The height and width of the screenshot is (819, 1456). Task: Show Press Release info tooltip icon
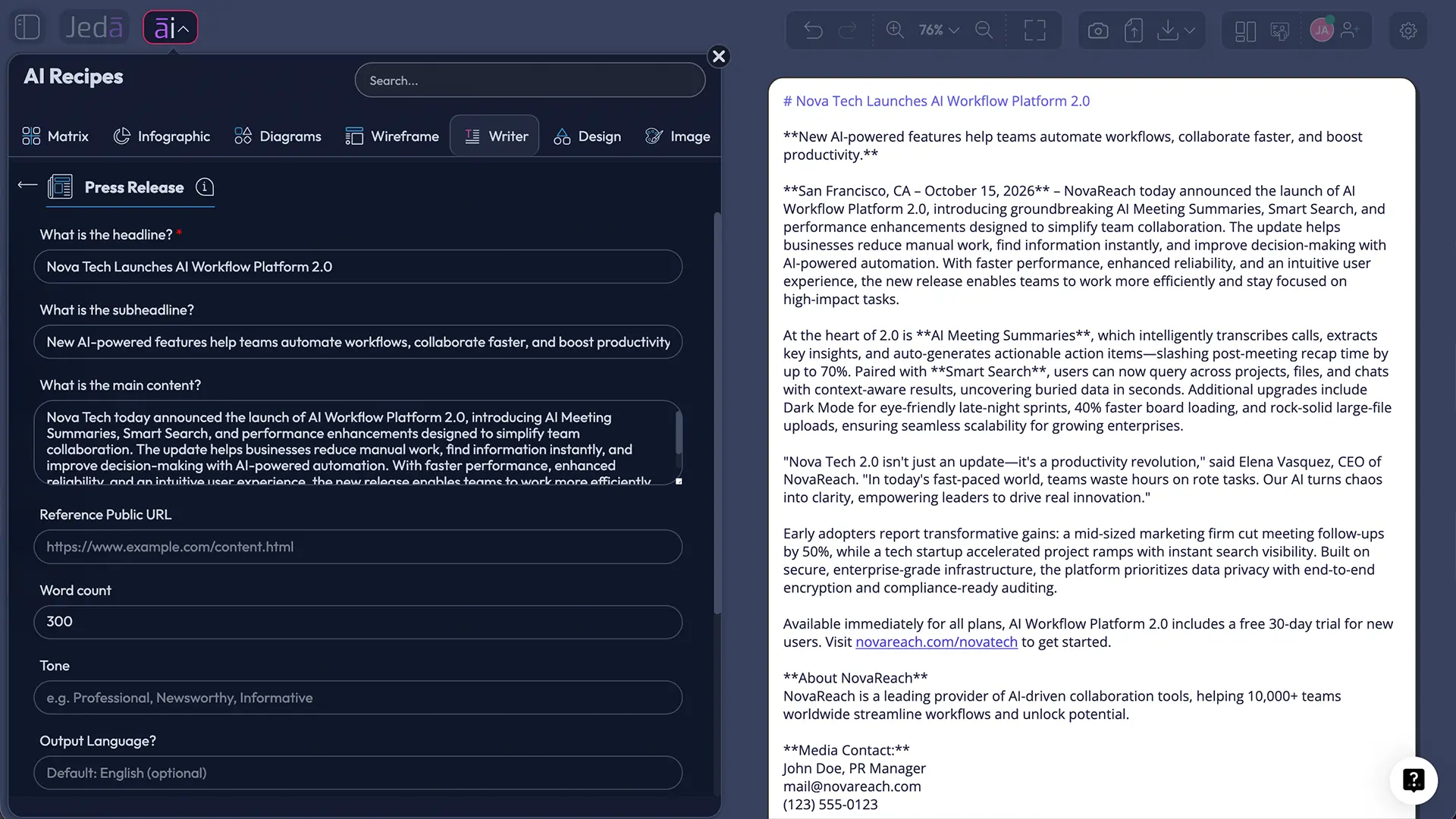205,187
